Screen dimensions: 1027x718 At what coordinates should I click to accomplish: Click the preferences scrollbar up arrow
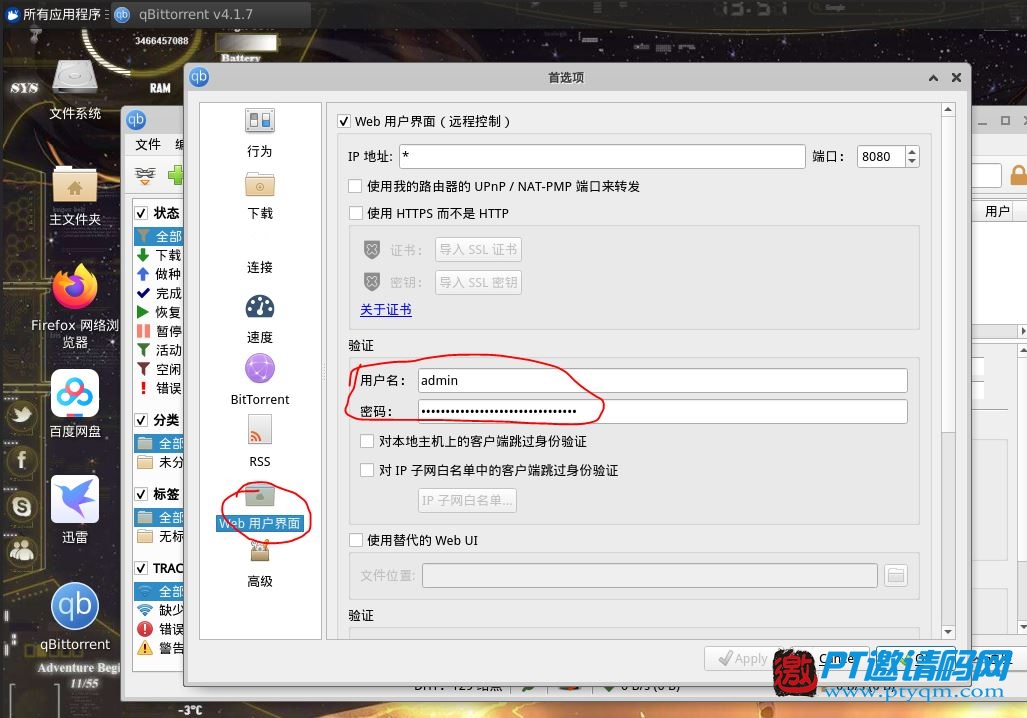(948, 109)
